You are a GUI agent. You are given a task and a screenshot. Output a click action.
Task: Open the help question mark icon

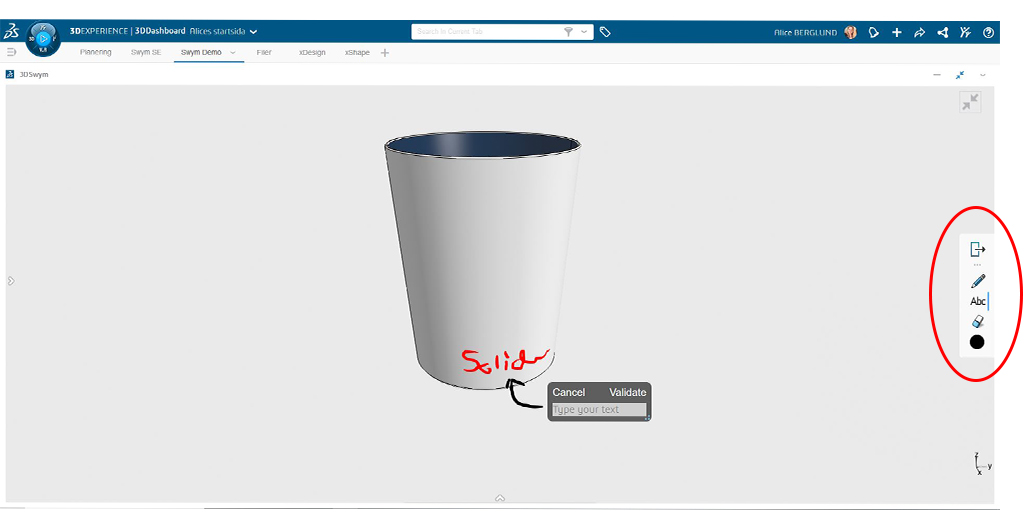(x=988, y=32)
